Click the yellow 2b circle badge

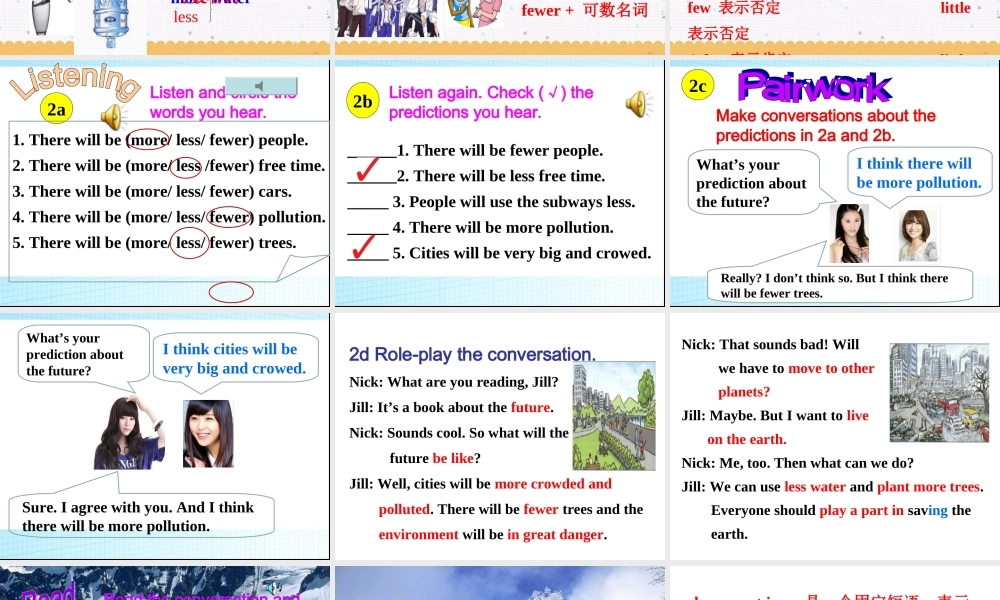point(363,101)
